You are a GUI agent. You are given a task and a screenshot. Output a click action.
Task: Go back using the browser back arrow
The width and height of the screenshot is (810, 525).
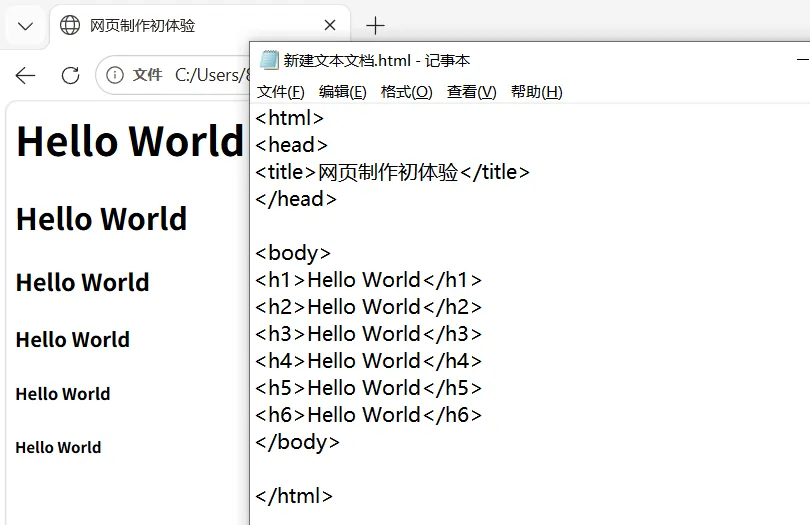(x=25, y=75)
